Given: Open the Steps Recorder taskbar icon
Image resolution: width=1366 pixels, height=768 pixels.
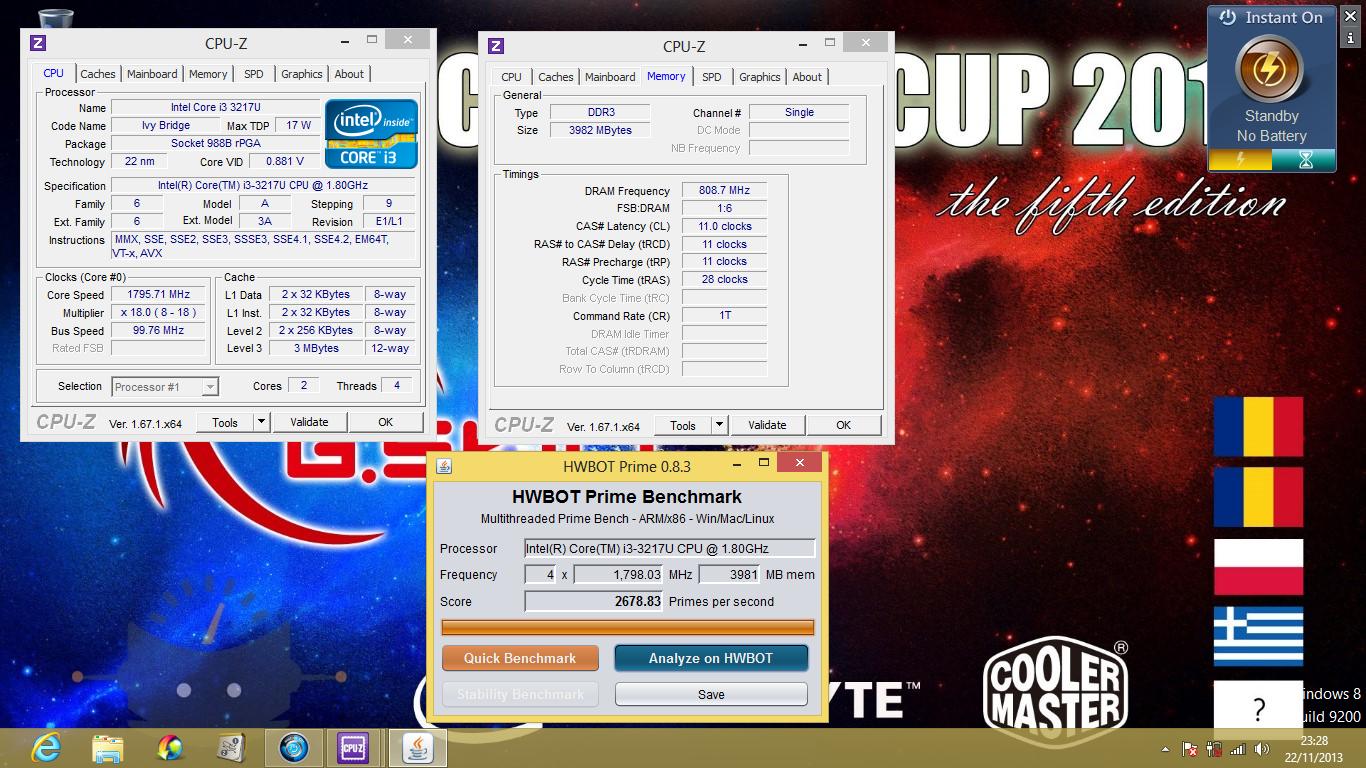Looking at the screenshot, I should (231, 747).
